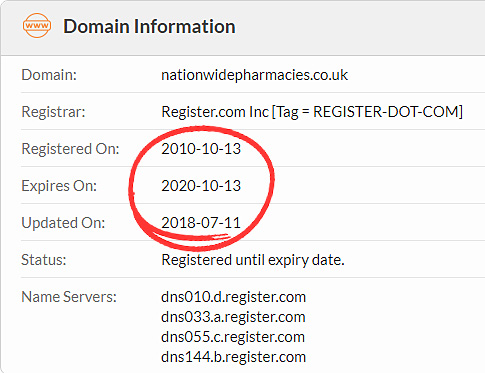Select name server dns055.c.register.com
This screenshot has width=485, height=373.
(x=233, y=337)
